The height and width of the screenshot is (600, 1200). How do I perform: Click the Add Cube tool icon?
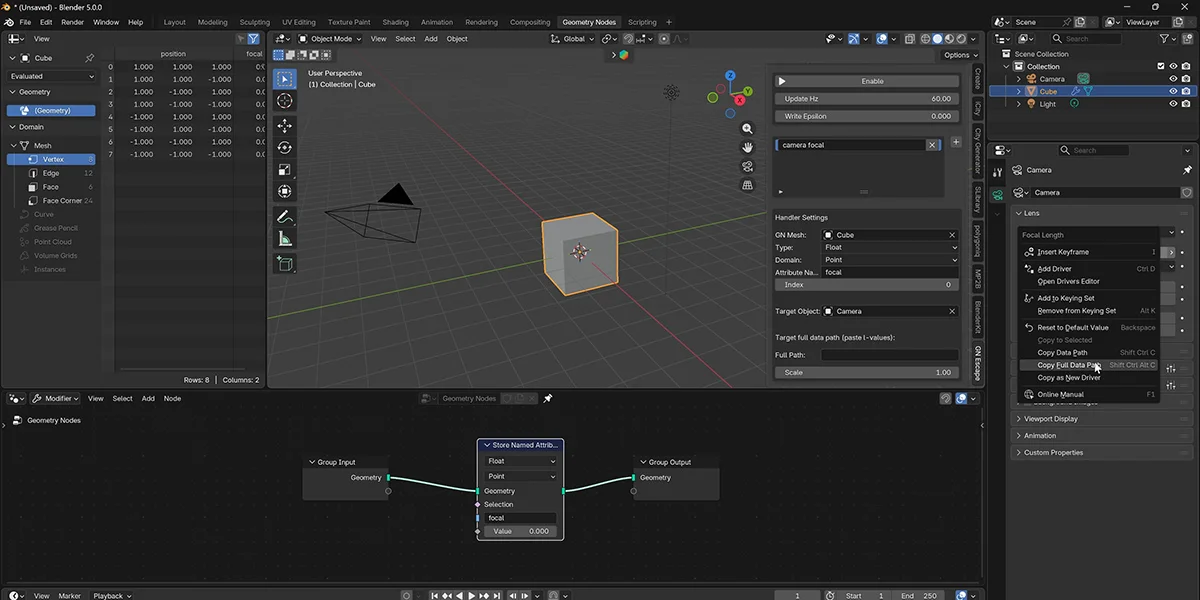click(285, 264)
